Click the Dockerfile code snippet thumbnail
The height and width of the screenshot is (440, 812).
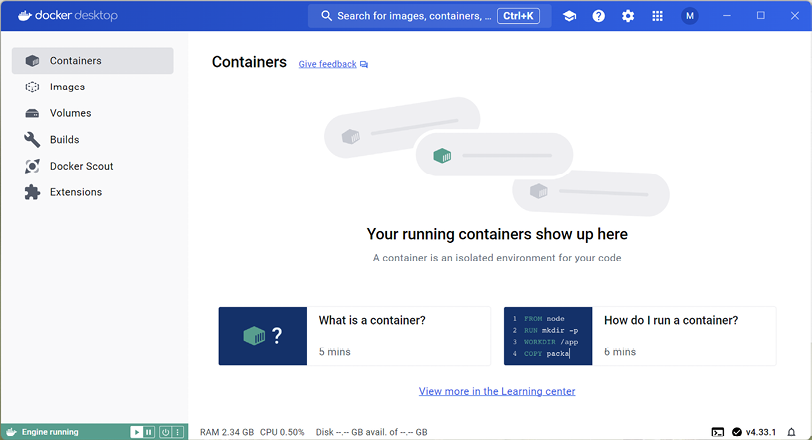(548, 336)
